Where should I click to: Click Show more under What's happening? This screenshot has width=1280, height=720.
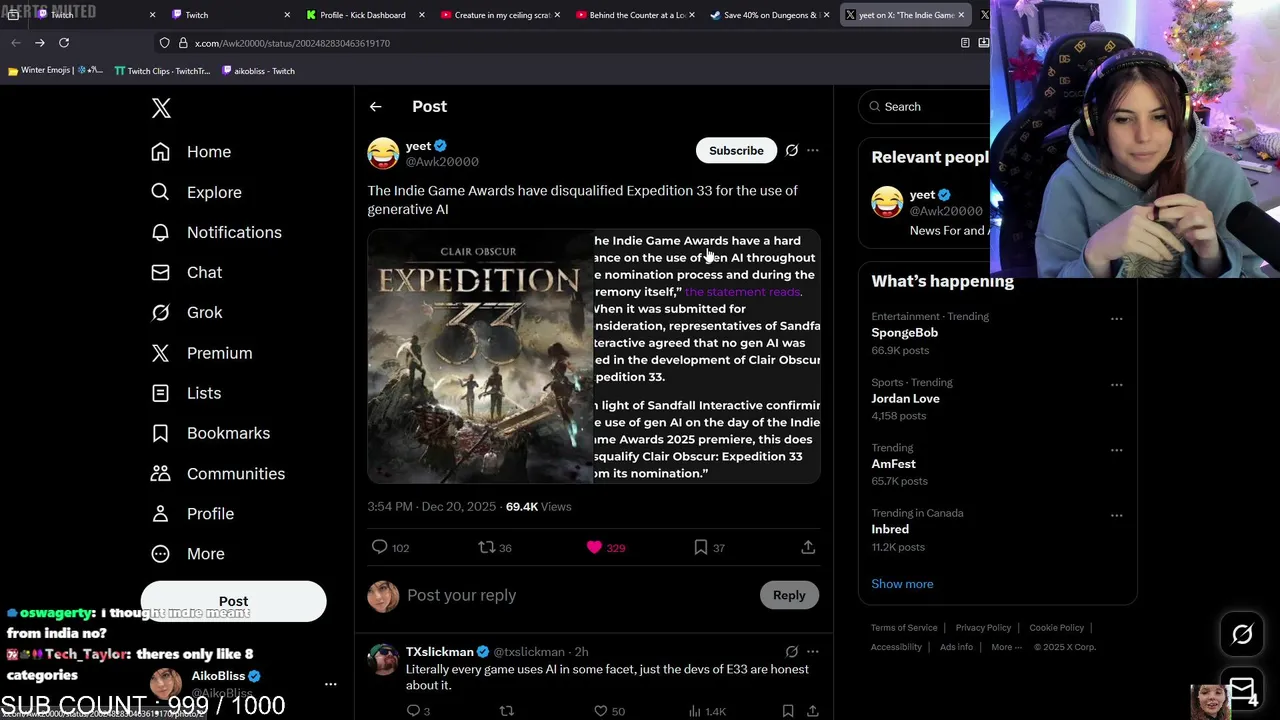click(902, 584)
